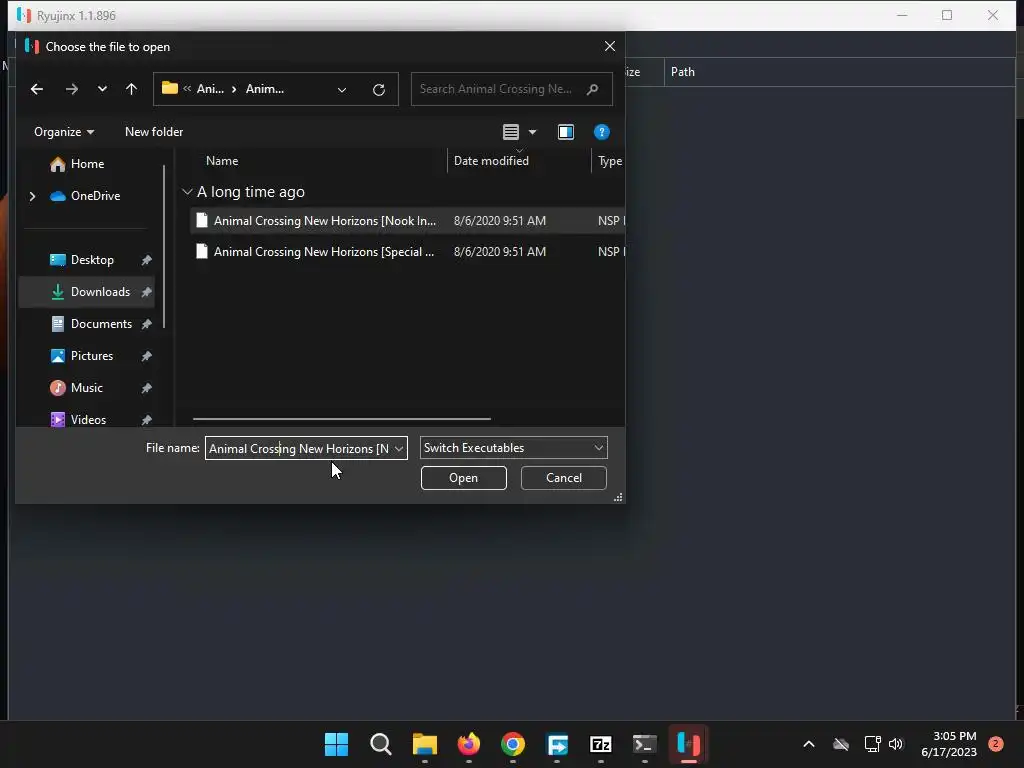Open notification center badge
The image size is (1024, 768).
pos(995,744)
